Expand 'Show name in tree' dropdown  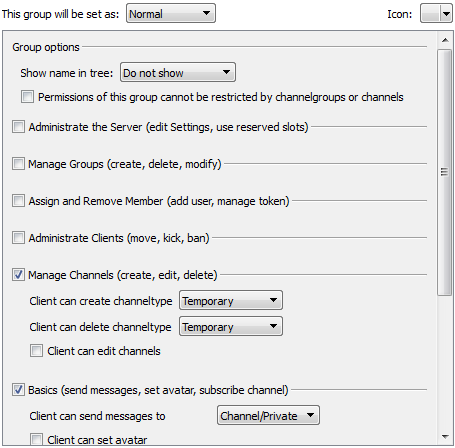178,72
